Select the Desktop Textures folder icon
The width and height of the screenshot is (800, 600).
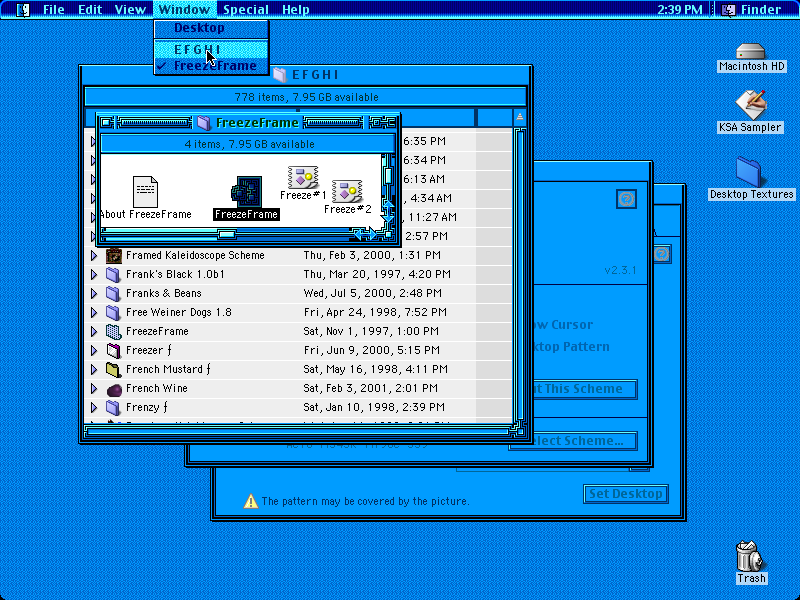[x=750, y=171]
